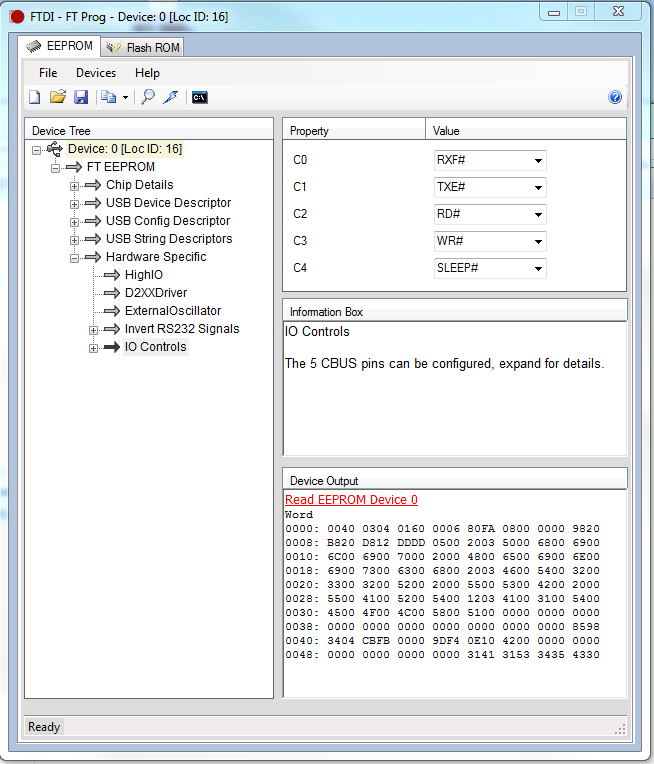The image size is (654, 764).
Task: Click the arrow icon beside D2XXDriver
Action: click(112, 293)
